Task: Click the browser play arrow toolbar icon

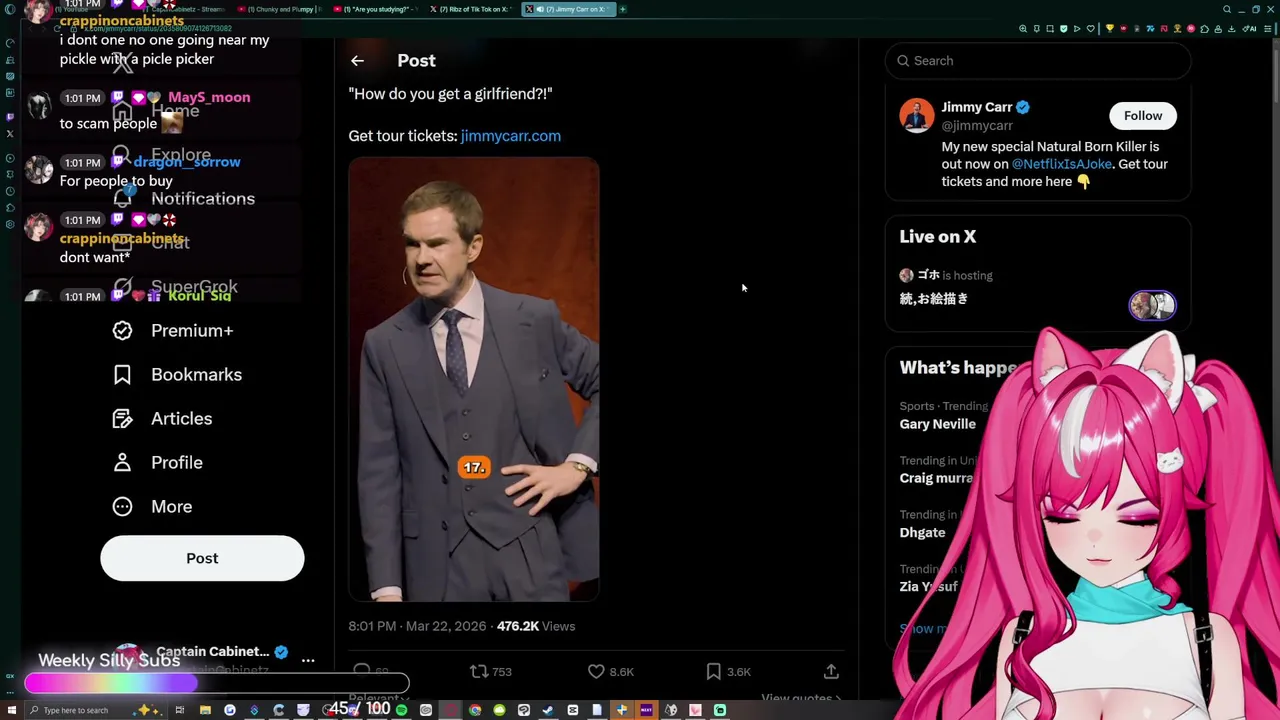Action: coord(1077,29)
